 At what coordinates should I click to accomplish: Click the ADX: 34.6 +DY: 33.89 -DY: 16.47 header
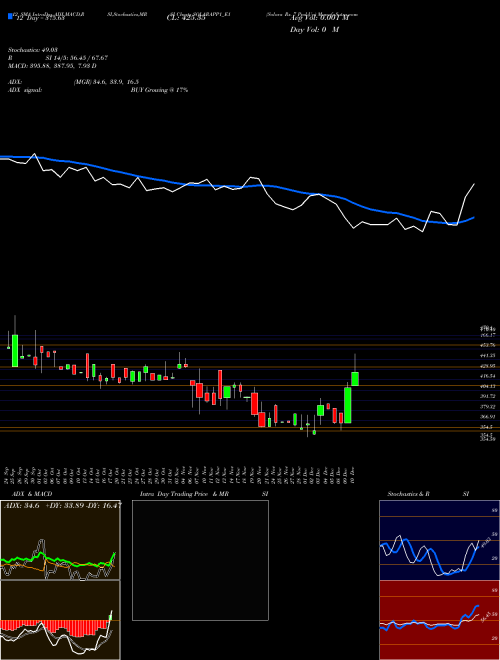[x=62, y=505]
